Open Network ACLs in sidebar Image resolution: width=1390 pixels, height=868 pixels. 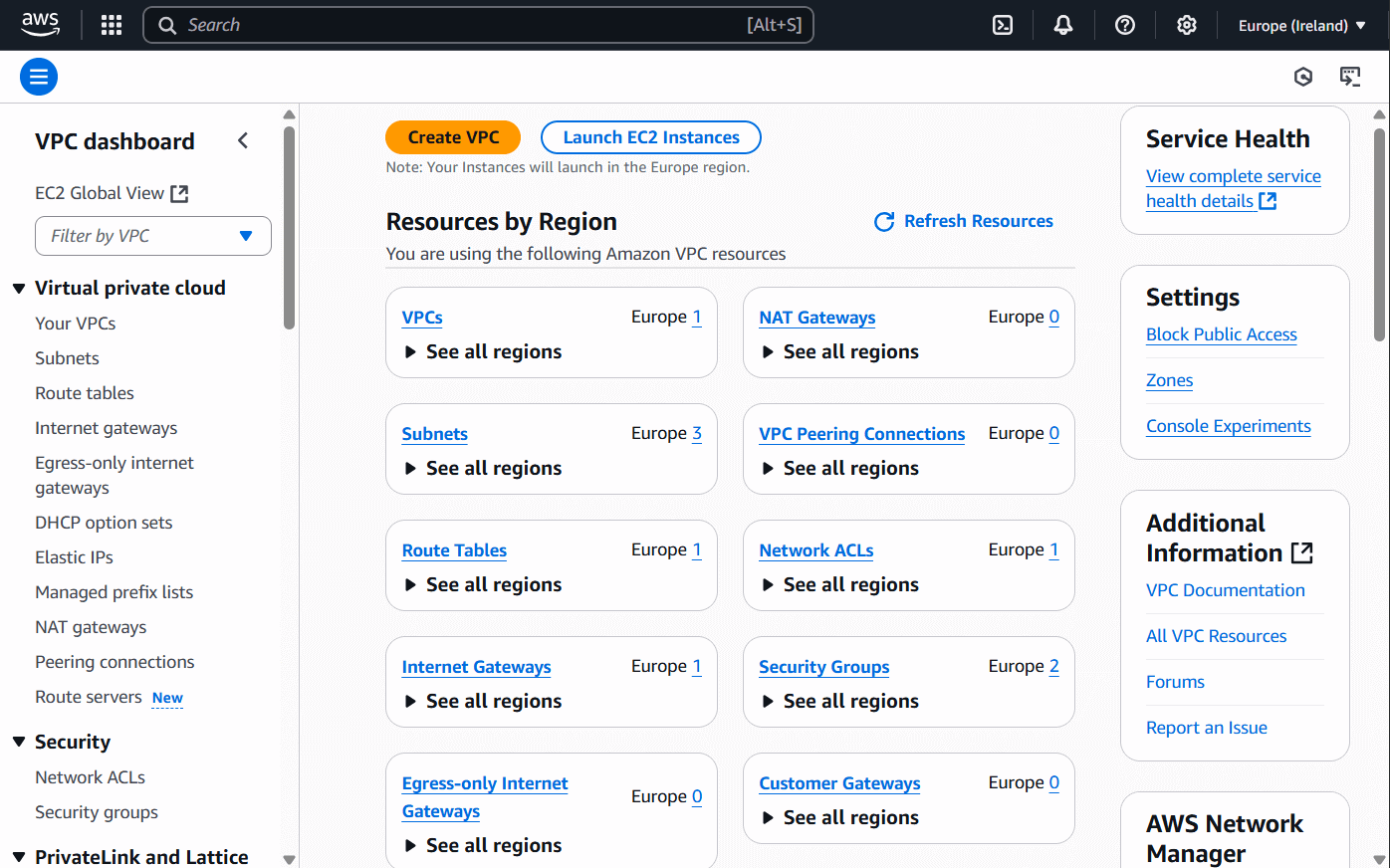pyautogui.click(x=90, y=777)
